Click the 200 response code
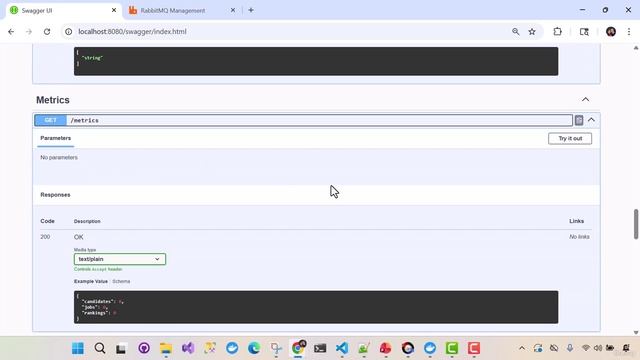640x360 pixels. 45,237
